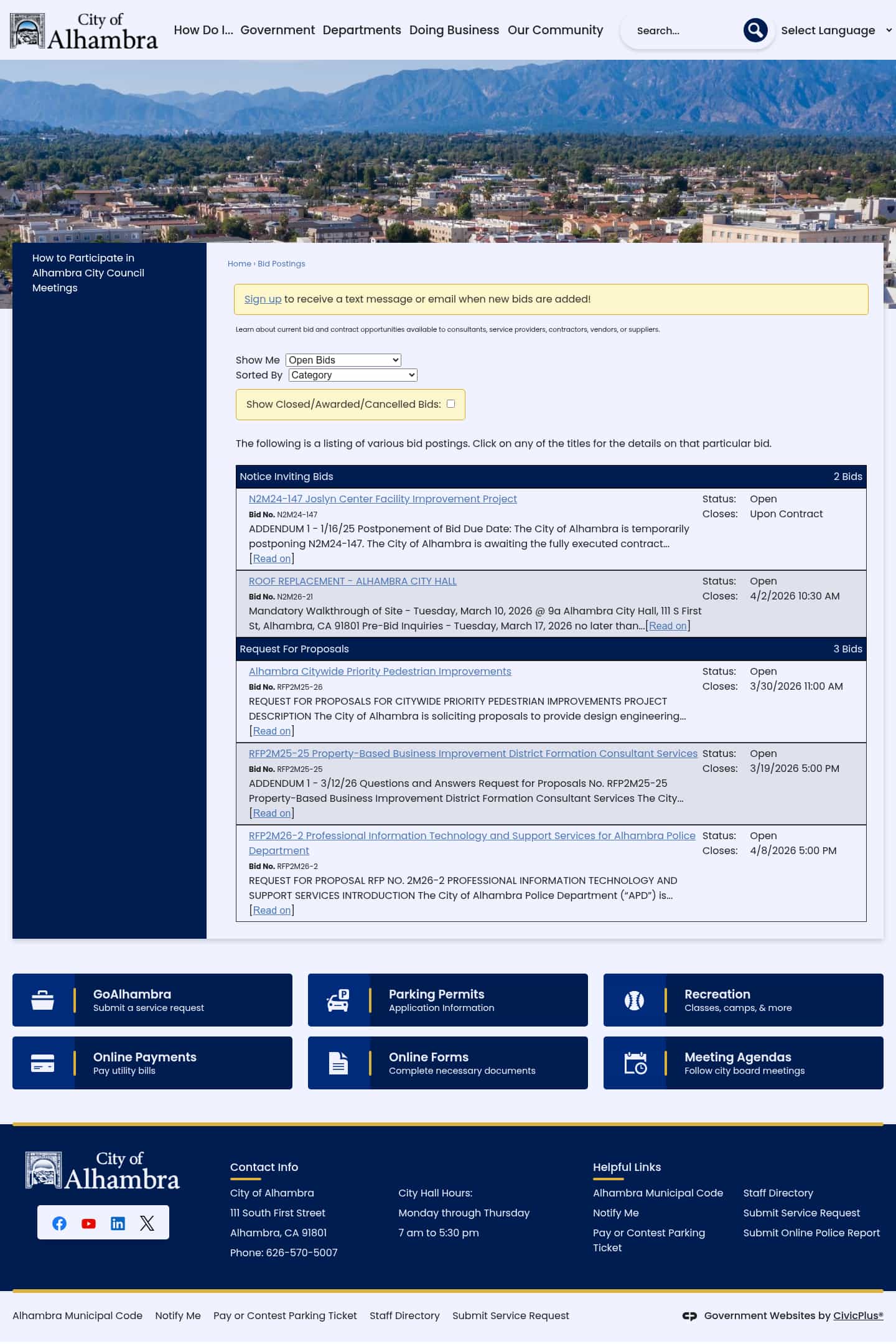Open the Departments menu
This screenshot has width=896, height=1344.
click(x=362, y=30)
